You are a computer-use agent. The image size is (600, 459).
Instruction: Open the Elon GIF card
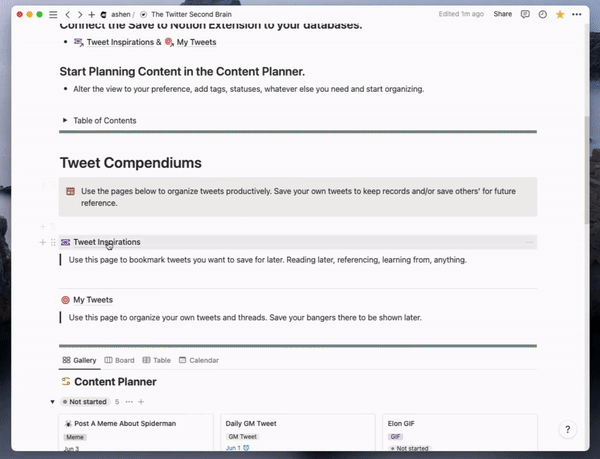[x=460, y=433]
